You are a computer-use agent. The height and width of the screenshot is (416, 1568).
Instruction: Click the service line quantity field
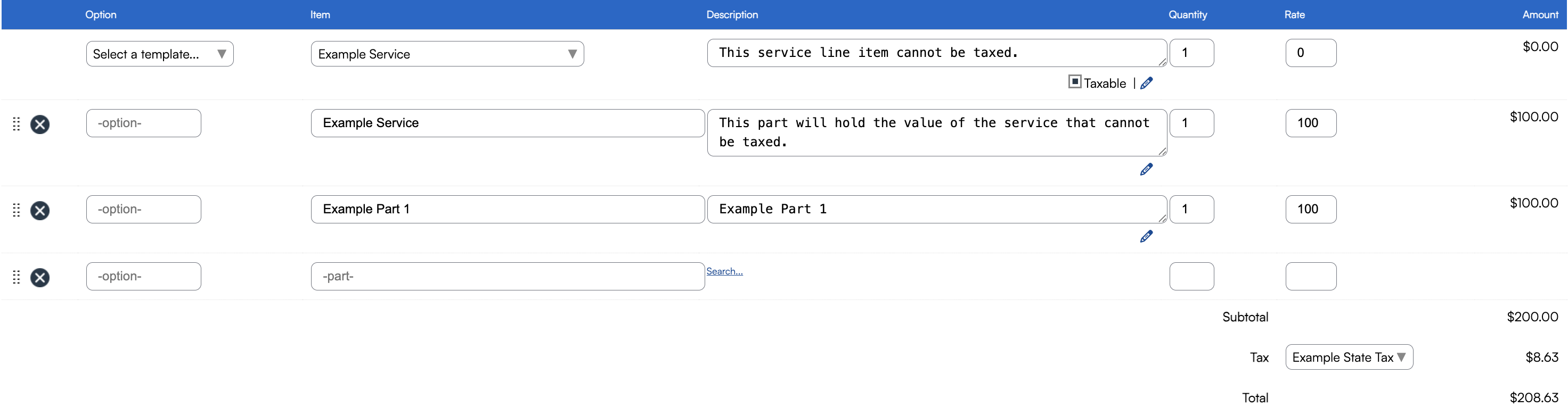pyautogui.click(x=1191, y=53)
